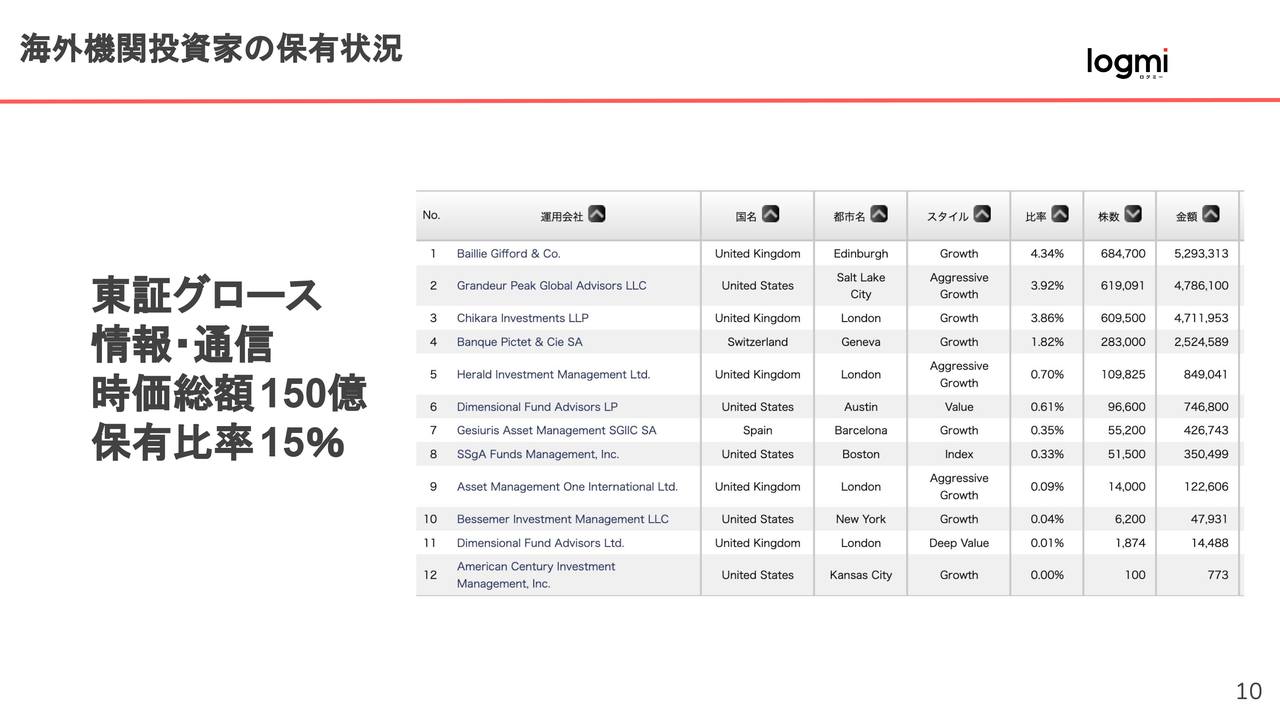
Task: Open American Century Investment Management link
Action: pyautogui.click(x=536, y=575)
